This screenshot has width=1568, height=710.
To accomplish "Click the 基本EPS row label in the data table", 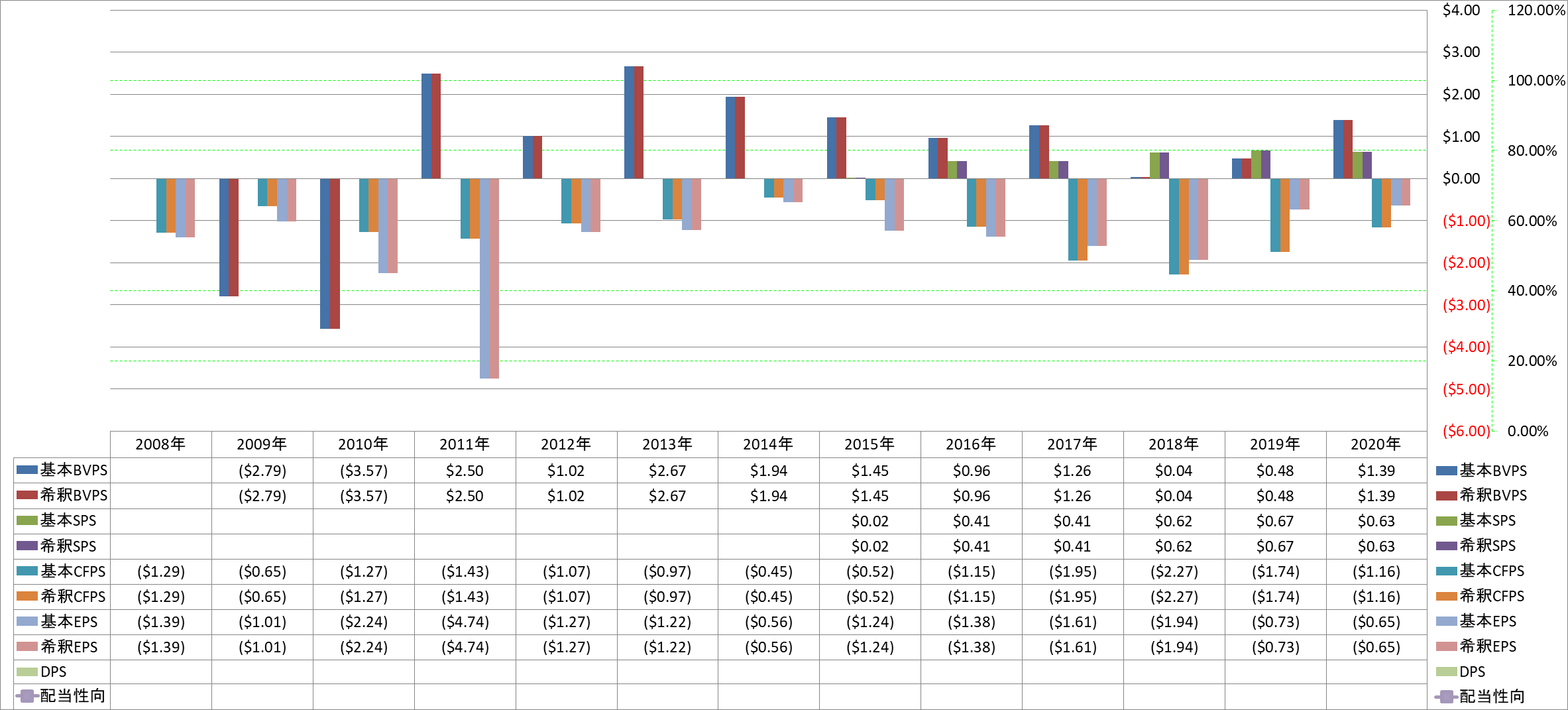I will click(69, 621).
